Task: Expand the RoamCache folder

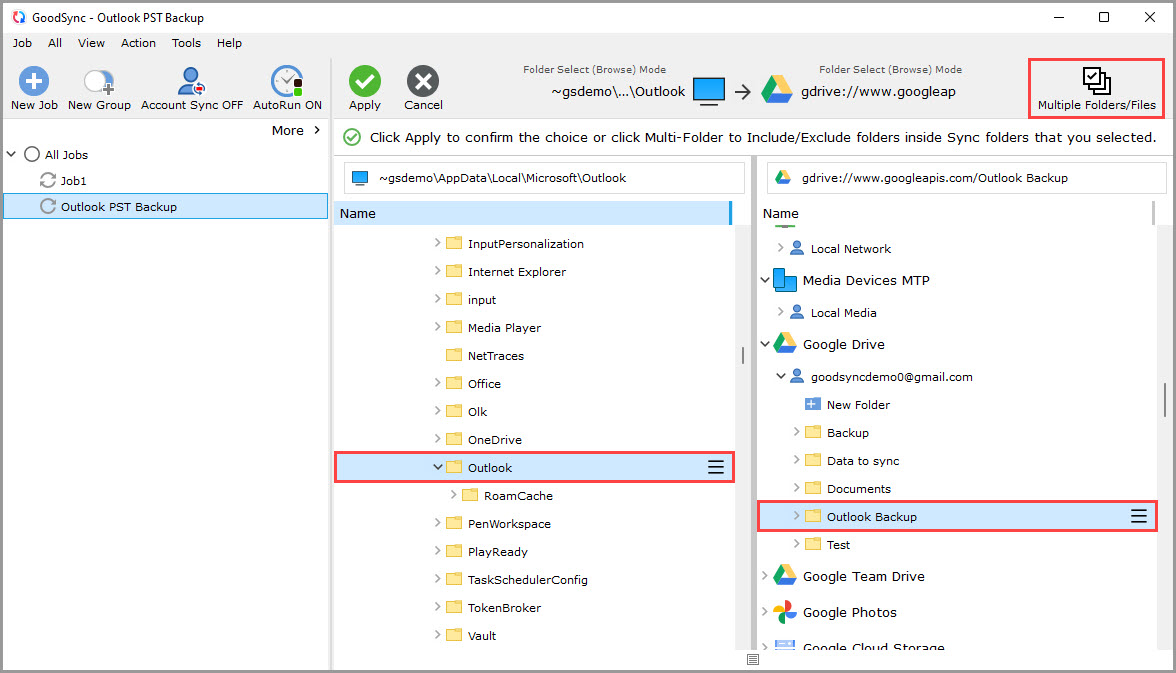Action: coord(453,494)
